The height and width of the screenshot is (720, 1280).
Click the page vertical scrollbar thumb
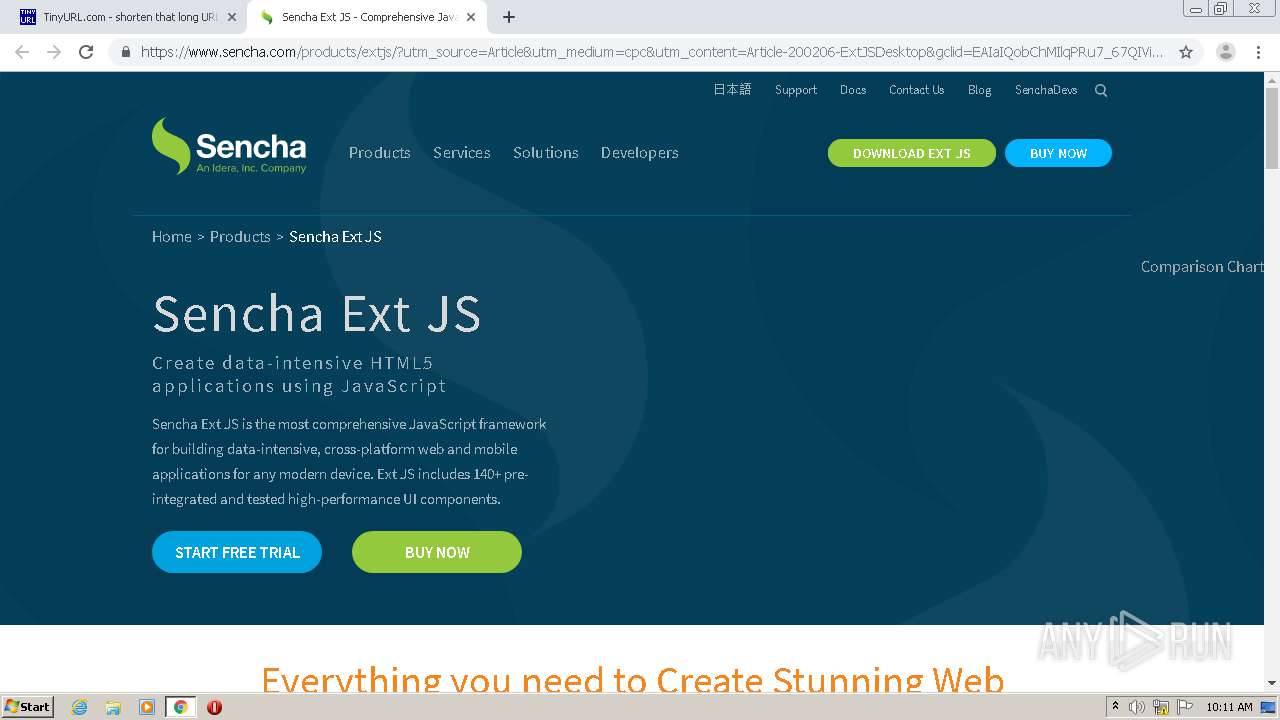coord(1272,129)
